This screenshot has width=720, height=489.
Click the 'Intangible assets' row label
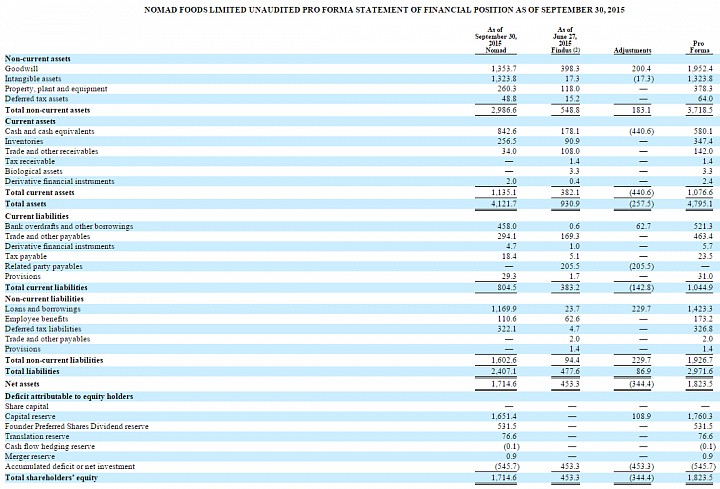[33, 79]
